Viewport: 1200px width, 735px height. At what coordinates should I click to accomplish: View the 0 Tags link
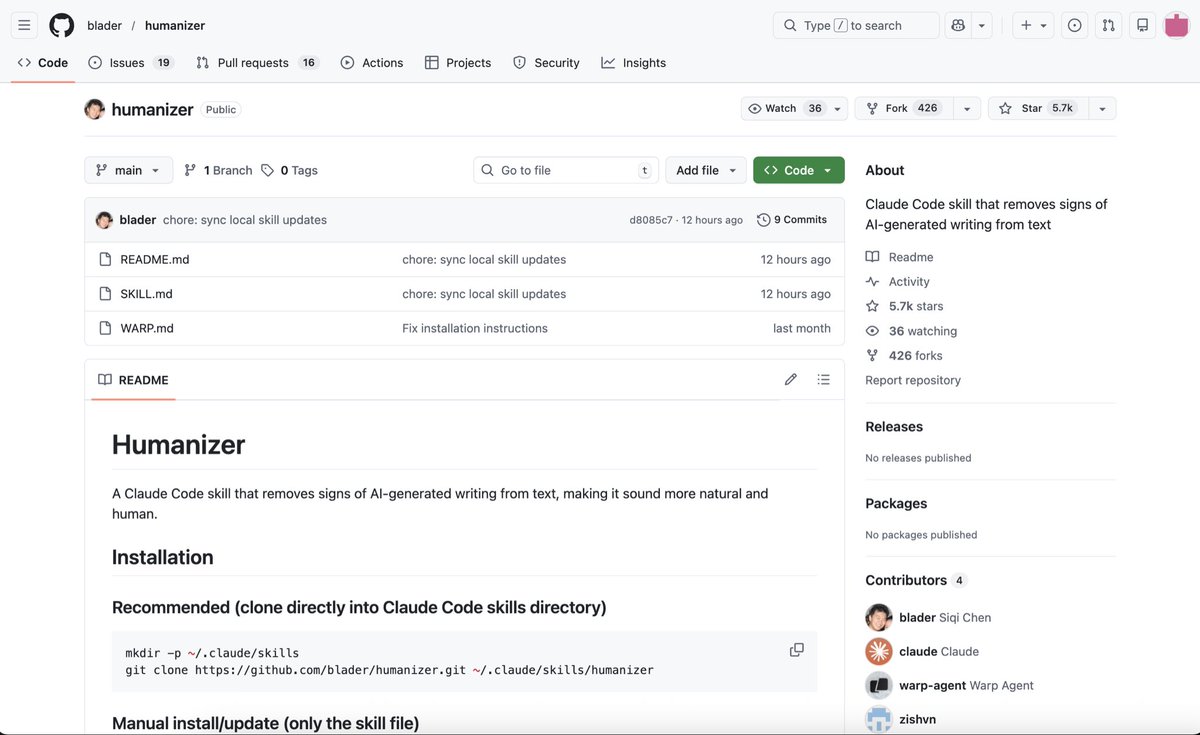[x=290, y=170]
